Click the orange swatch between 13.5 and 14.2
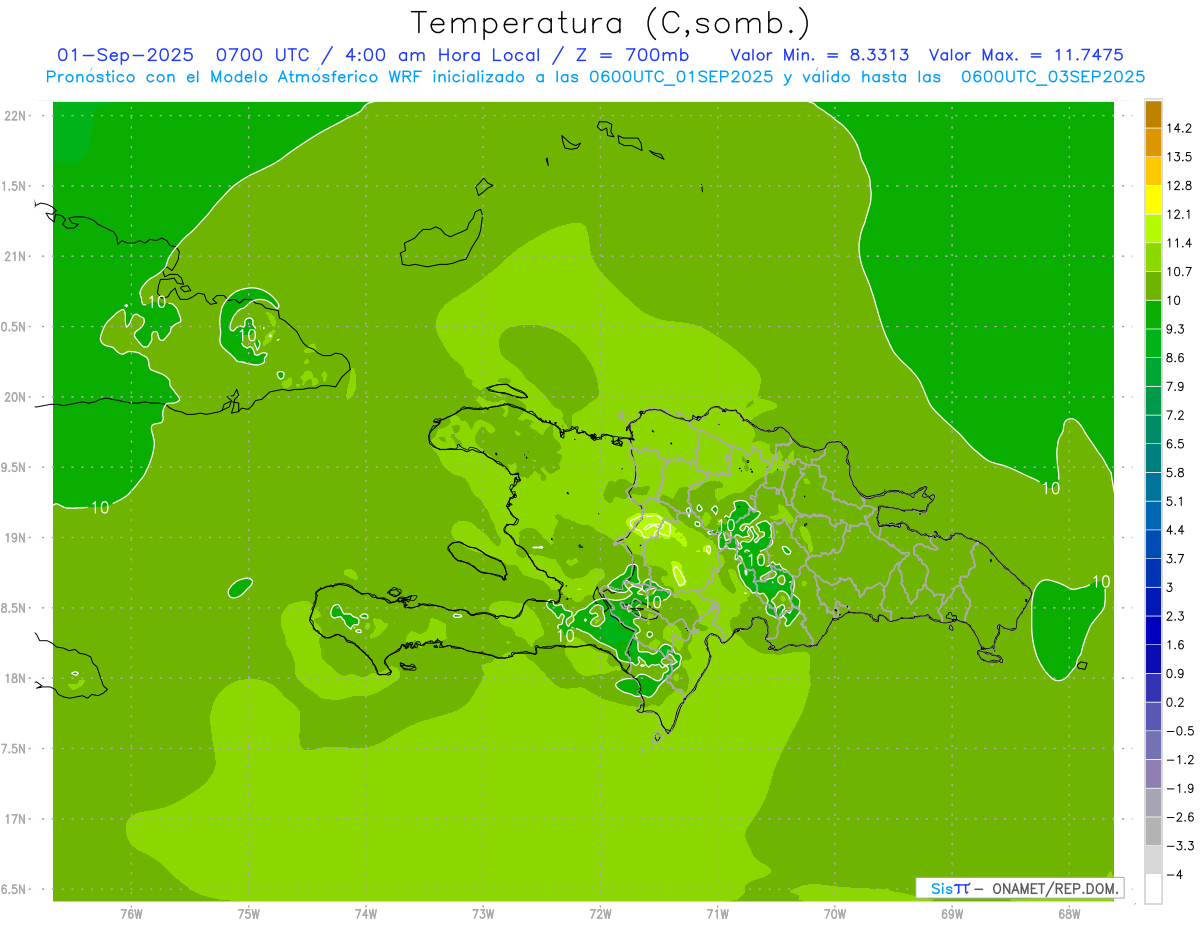This screenshot has height=927, width=1200. point(1153,143)
